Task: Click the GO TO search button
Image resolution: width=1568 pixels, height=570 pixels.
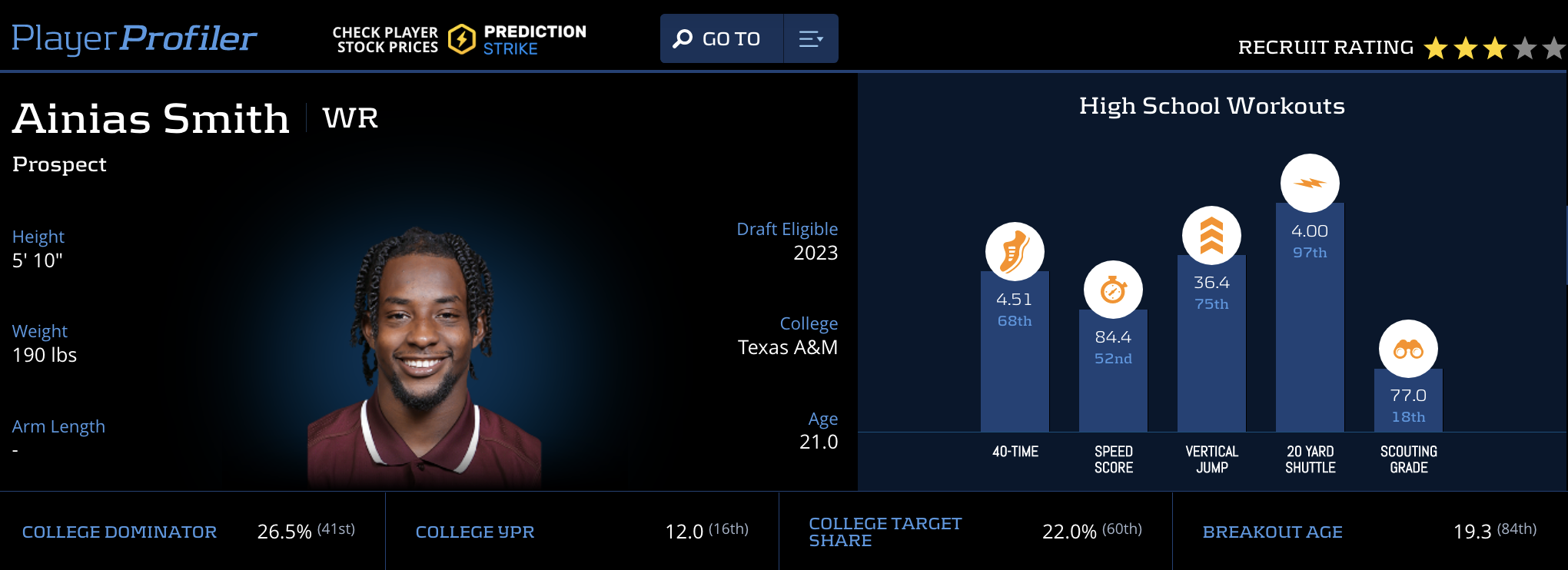Action: [x=730, y=38]
